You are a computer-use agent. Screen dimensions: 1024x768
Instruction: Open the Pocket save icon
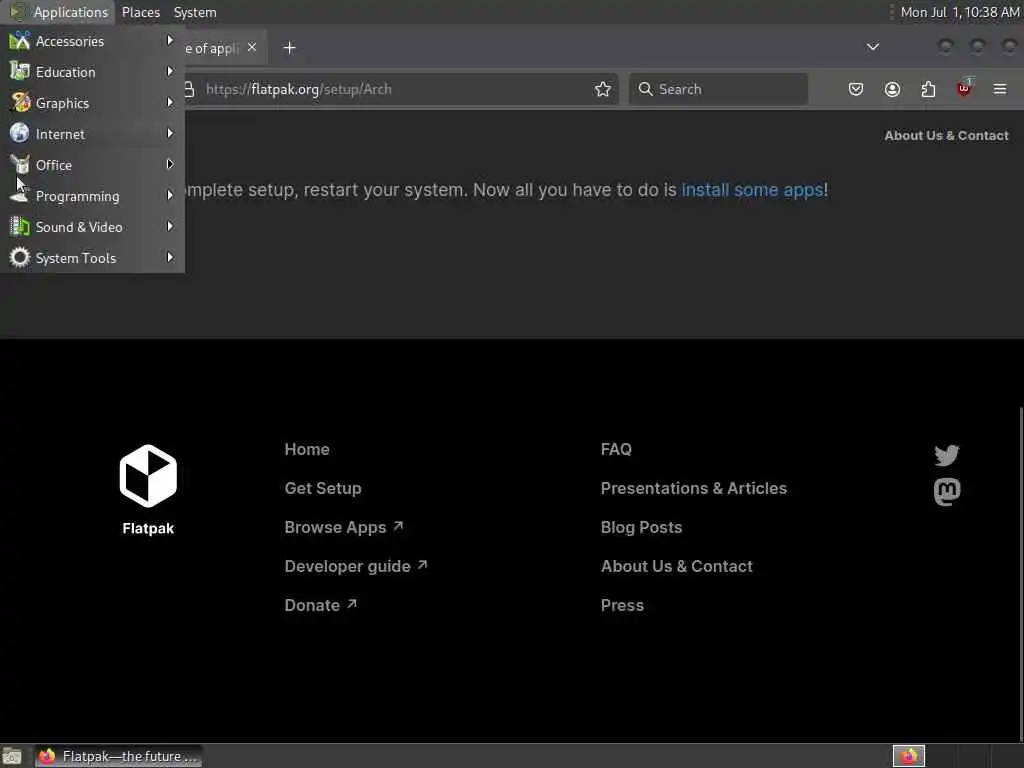point(856,89)
